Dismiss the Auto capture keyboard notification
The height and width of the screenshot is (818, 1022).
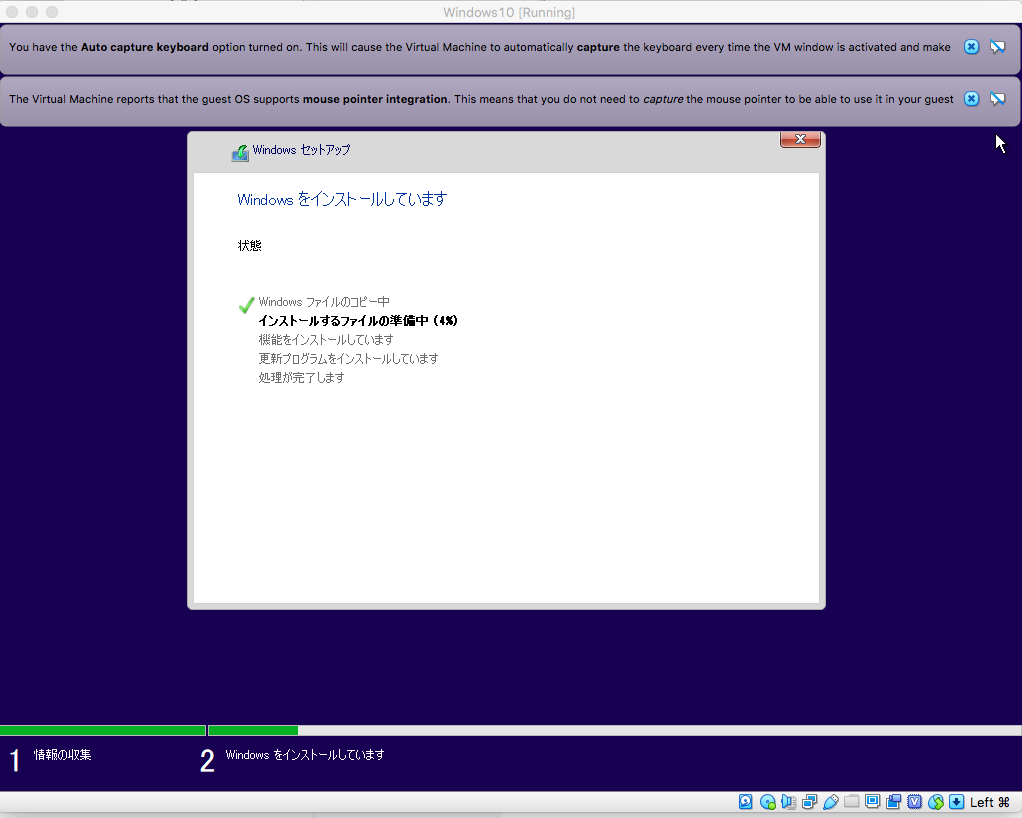pos(971,47)
